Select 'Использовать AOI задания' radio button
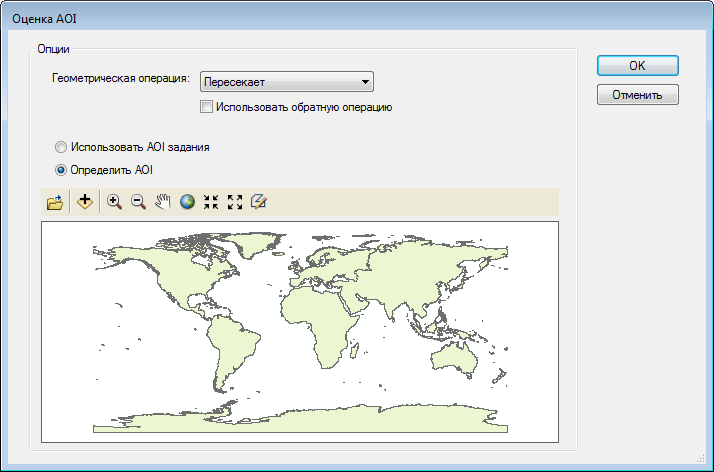The height and width of the screenshot is (472, 714). pyautogui.click(x=62, y=146)
